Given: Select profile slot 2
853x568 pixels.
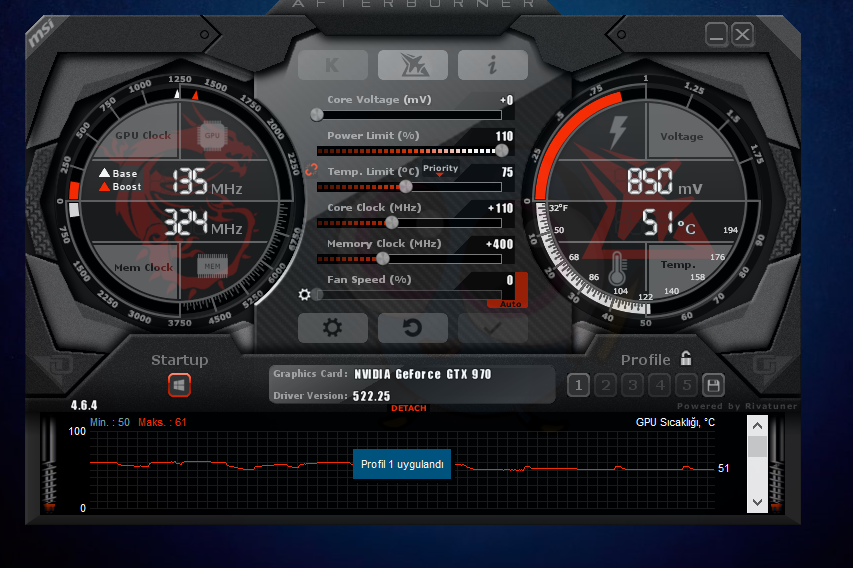Looking at the screenshot, I should pyautogui.click(x=605, y=386).
